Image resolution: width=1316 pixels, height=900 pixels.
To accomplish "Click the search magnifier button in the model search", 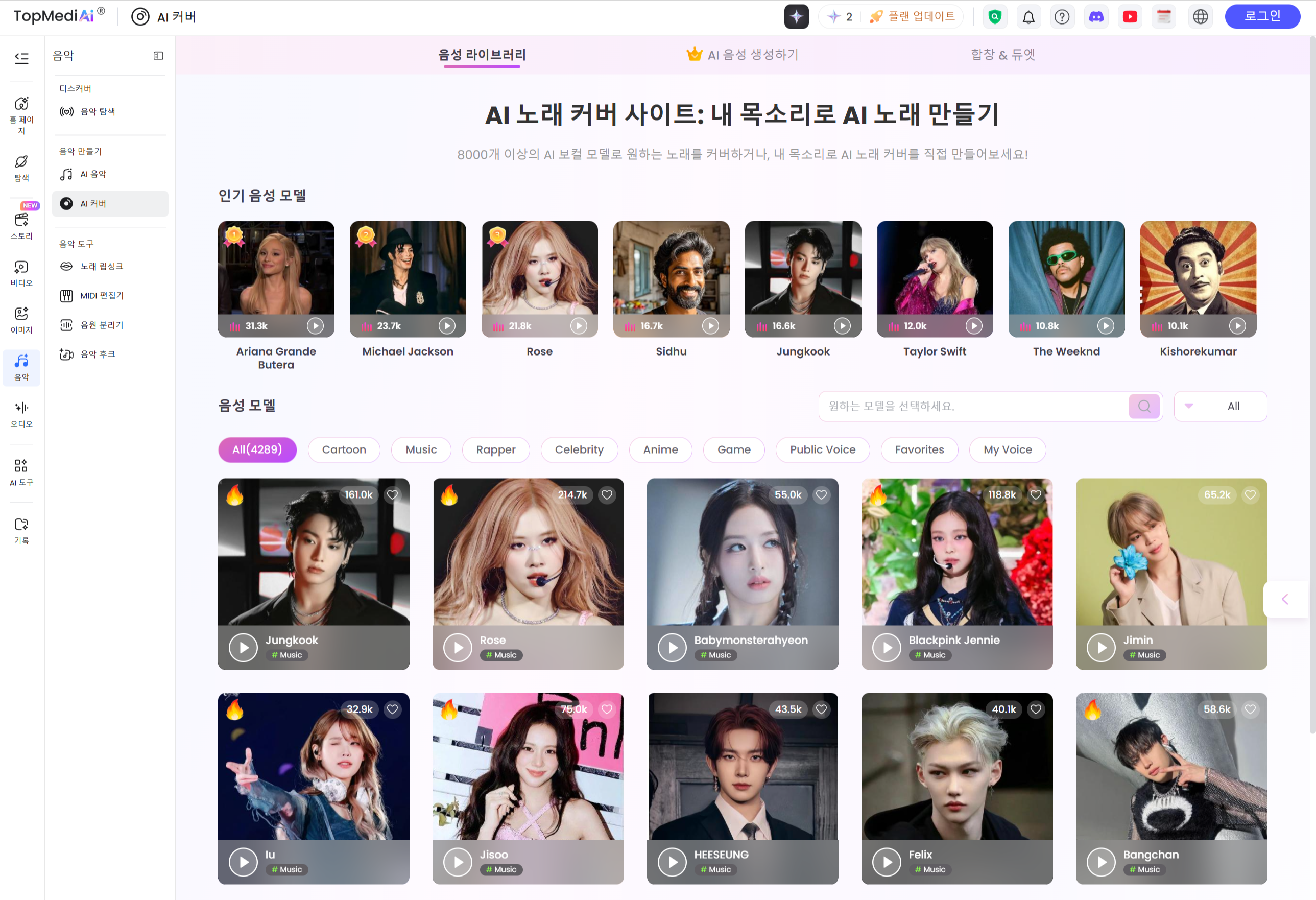I will coord(1144,406).
